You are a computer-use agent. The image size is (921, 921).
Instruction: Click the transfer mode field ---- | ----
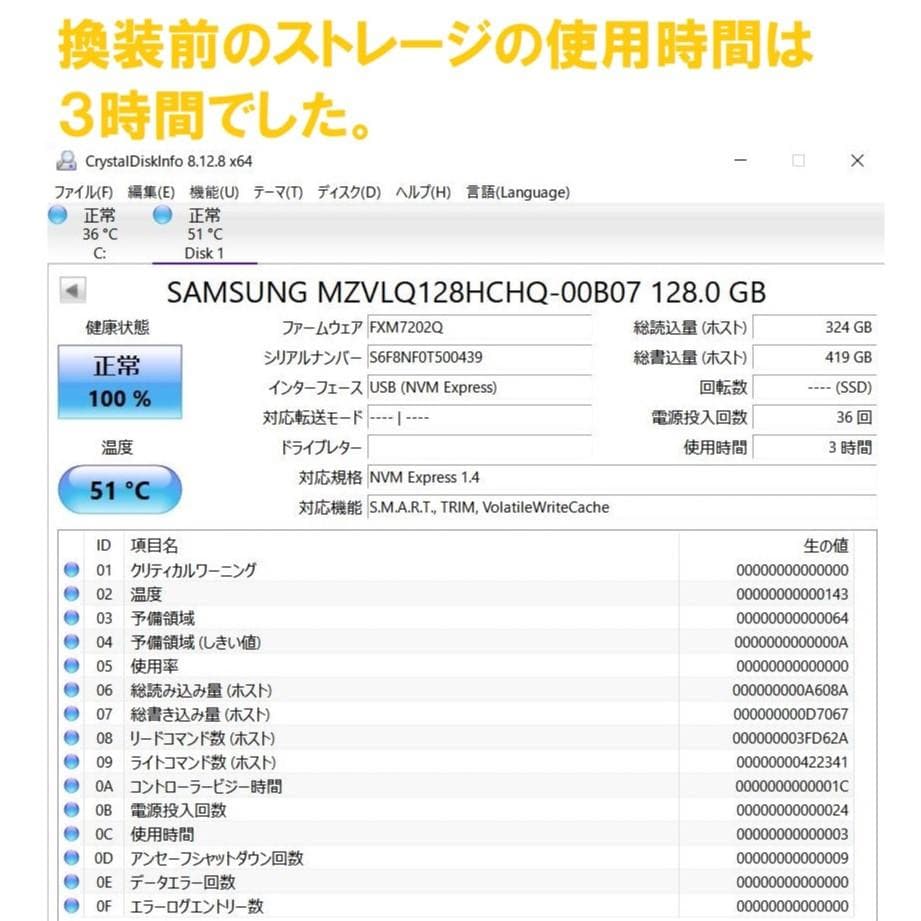pyautogui.click(x=479, y=418)
